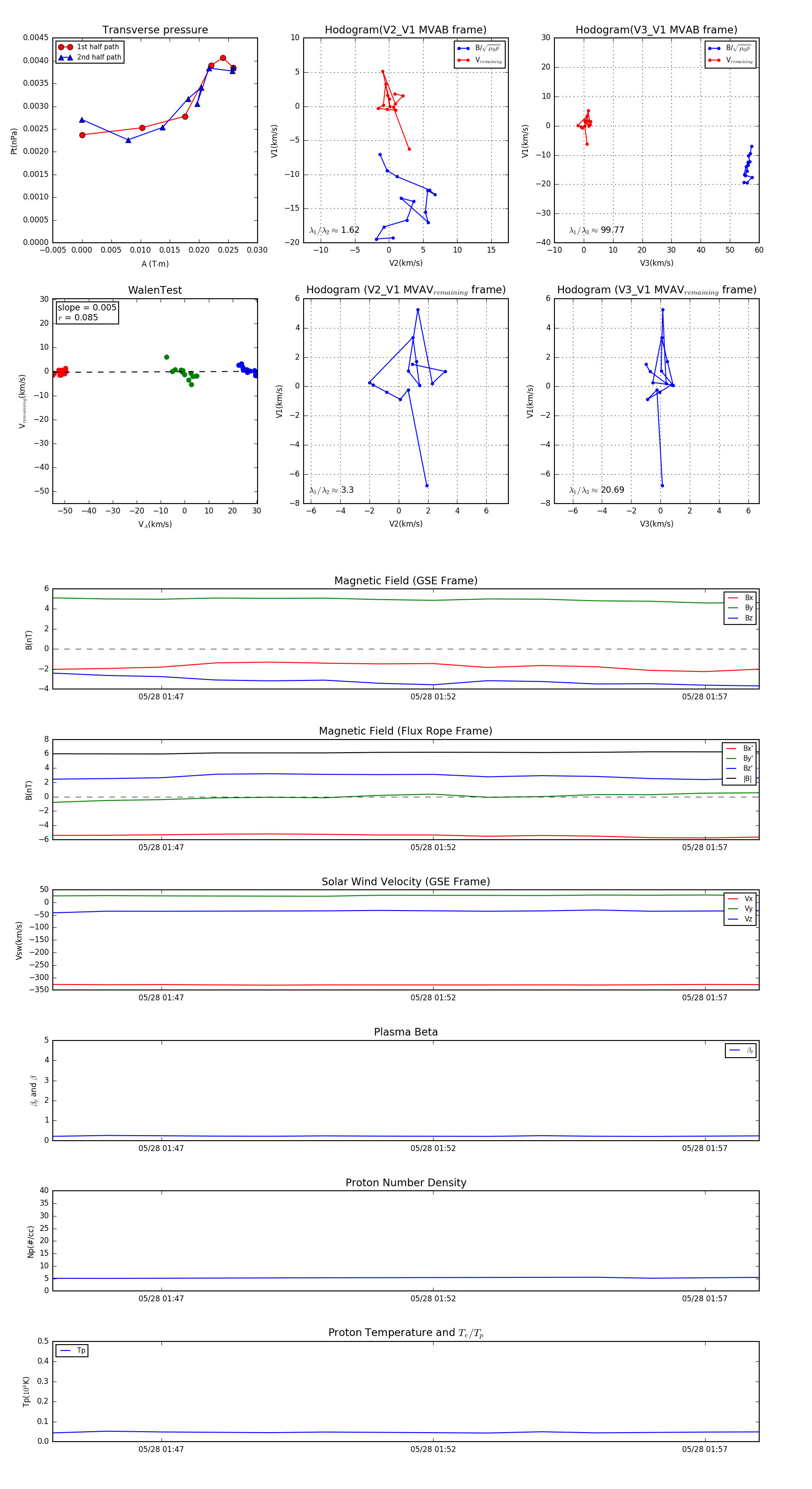Image resolution: width=812 pixels, height=1489 pixels.
Task: Click 'Magnetic Field (GSE Frame)' title
Action: point(406,581)
